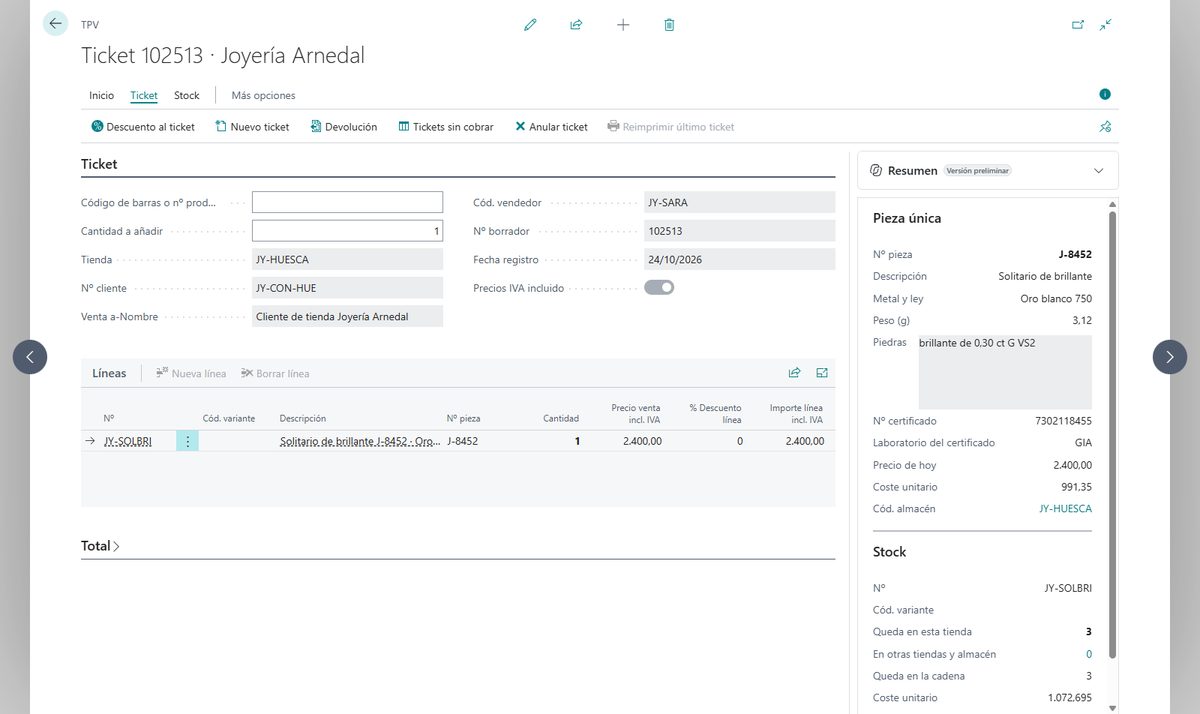Click the share icon in header
The width and height of the screenshot is (1200, 714).
coord(576,25)
